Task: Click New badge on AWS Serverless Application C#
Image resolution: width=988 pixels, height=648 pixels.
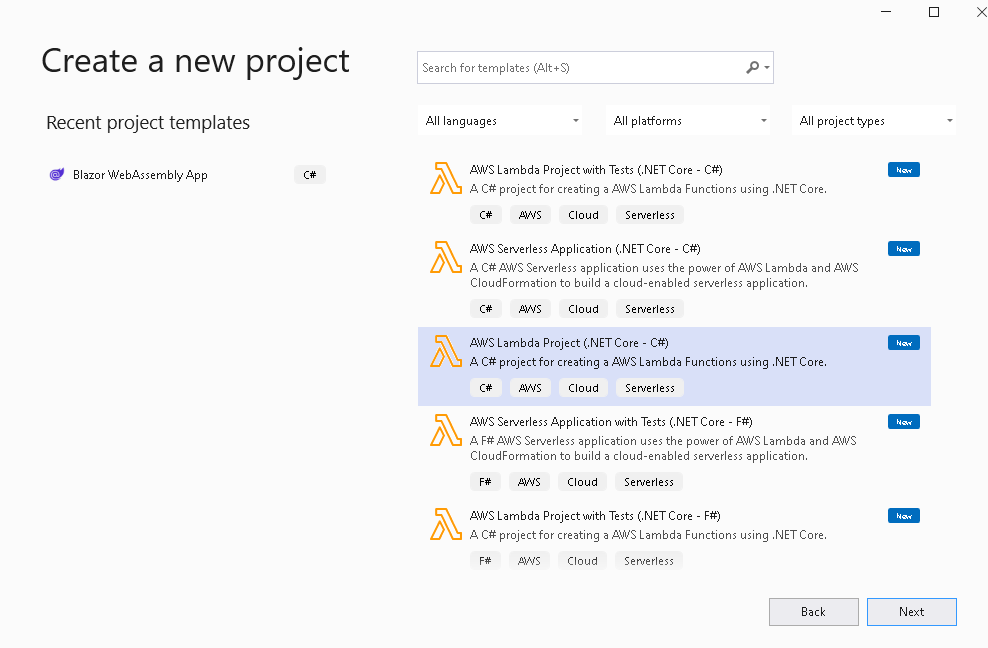Action: tap(904, 249)
